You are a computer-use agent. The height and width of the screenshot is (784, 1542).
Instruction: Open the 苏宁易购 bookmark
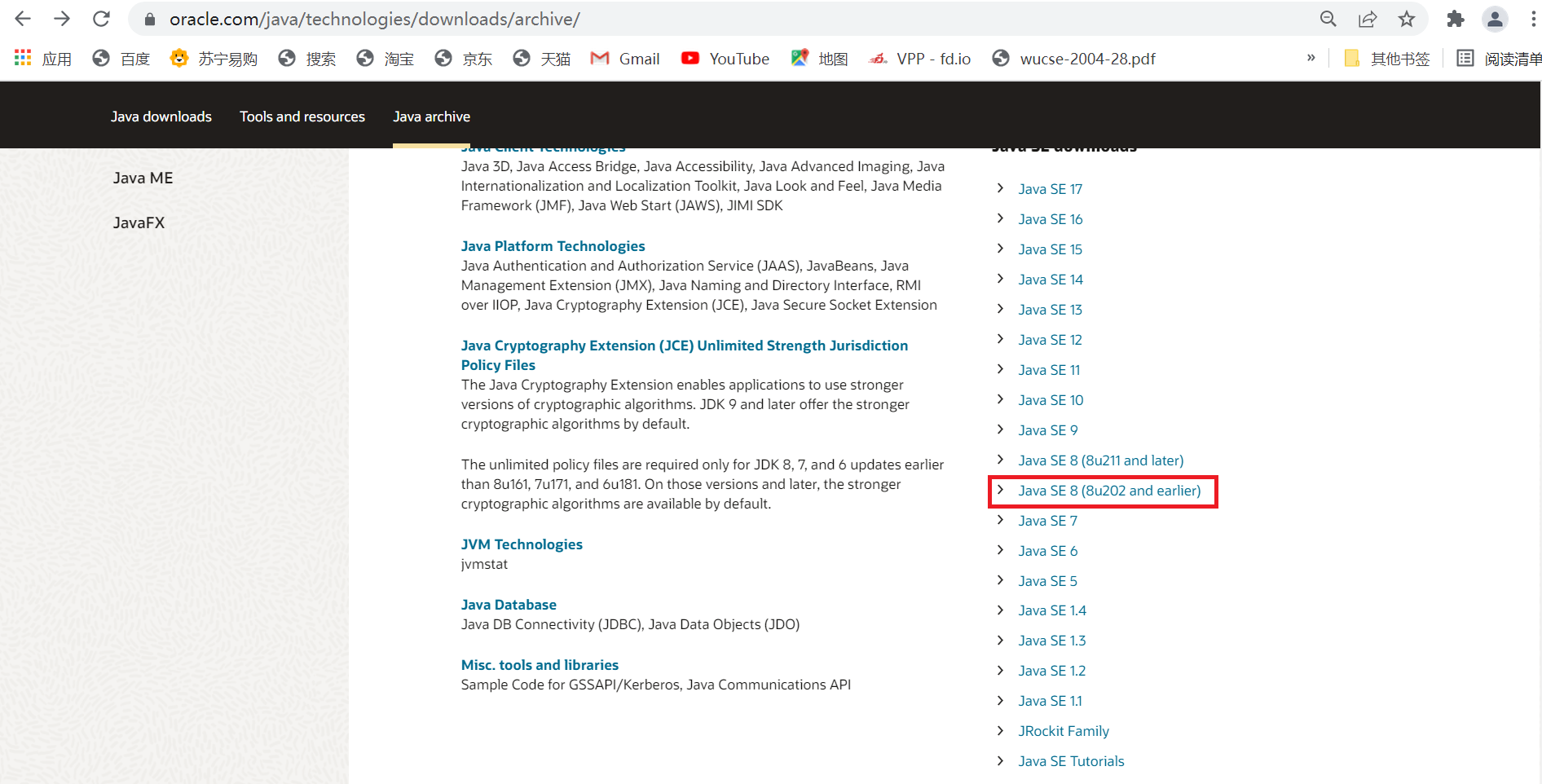[x=214, y=59]
